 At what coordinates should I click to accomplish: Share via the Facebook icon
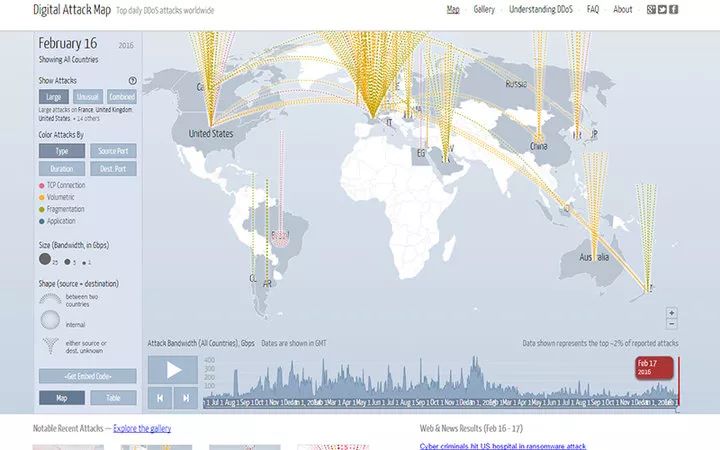(x=673, y=10)
